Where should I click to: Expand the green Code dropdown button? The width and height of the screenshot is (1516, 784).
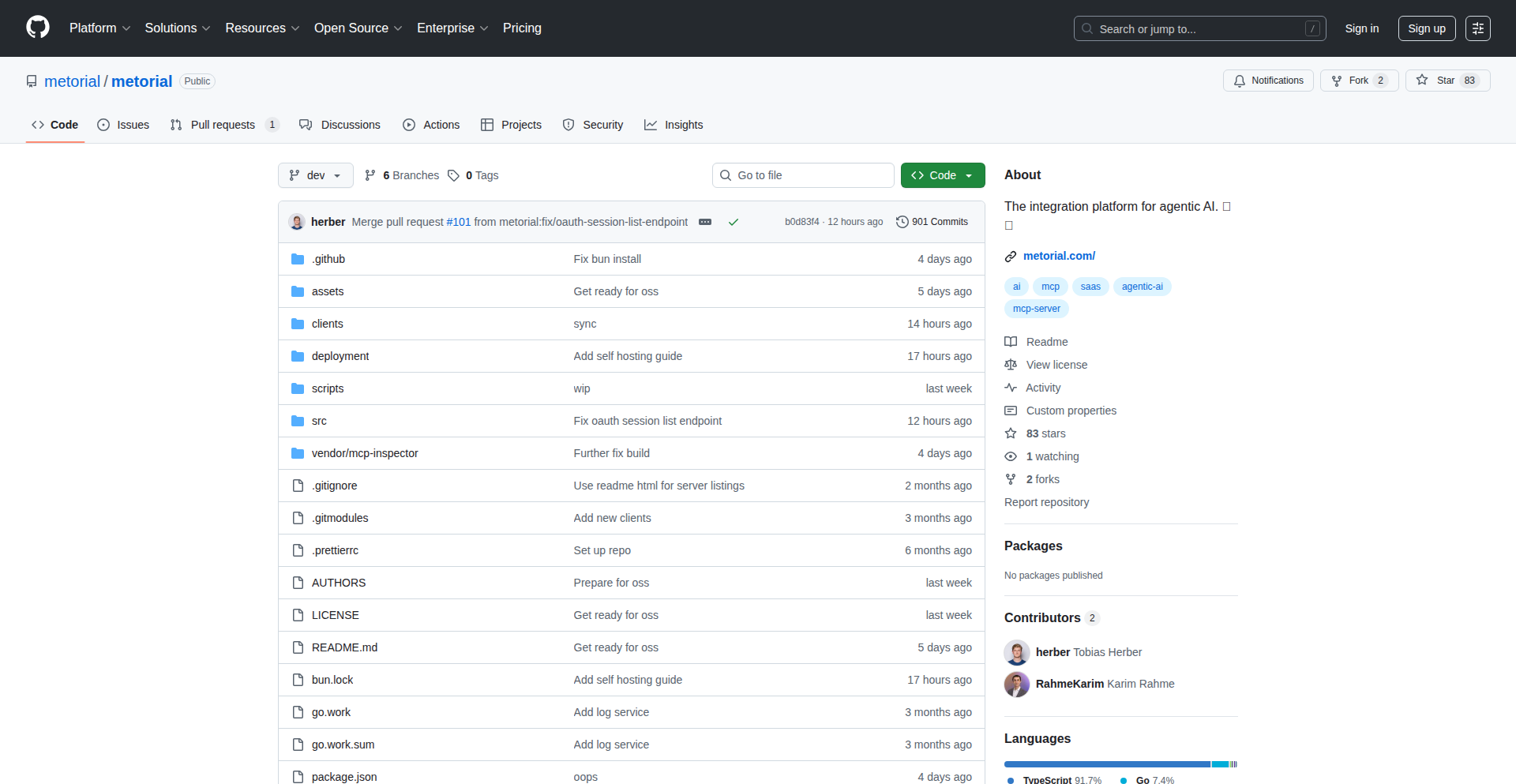[942, 175]
